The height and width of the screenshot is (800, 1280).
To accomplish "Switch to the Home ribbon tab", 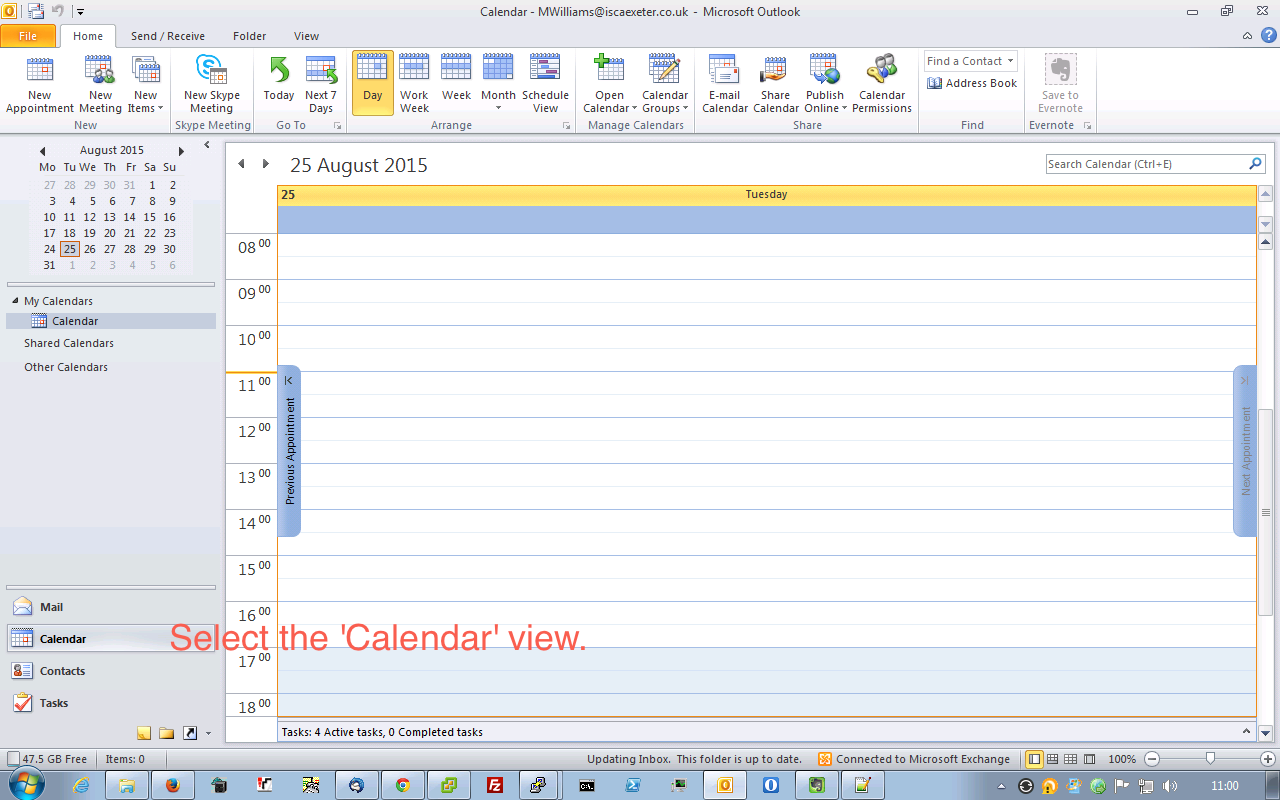I will [88, 36].
